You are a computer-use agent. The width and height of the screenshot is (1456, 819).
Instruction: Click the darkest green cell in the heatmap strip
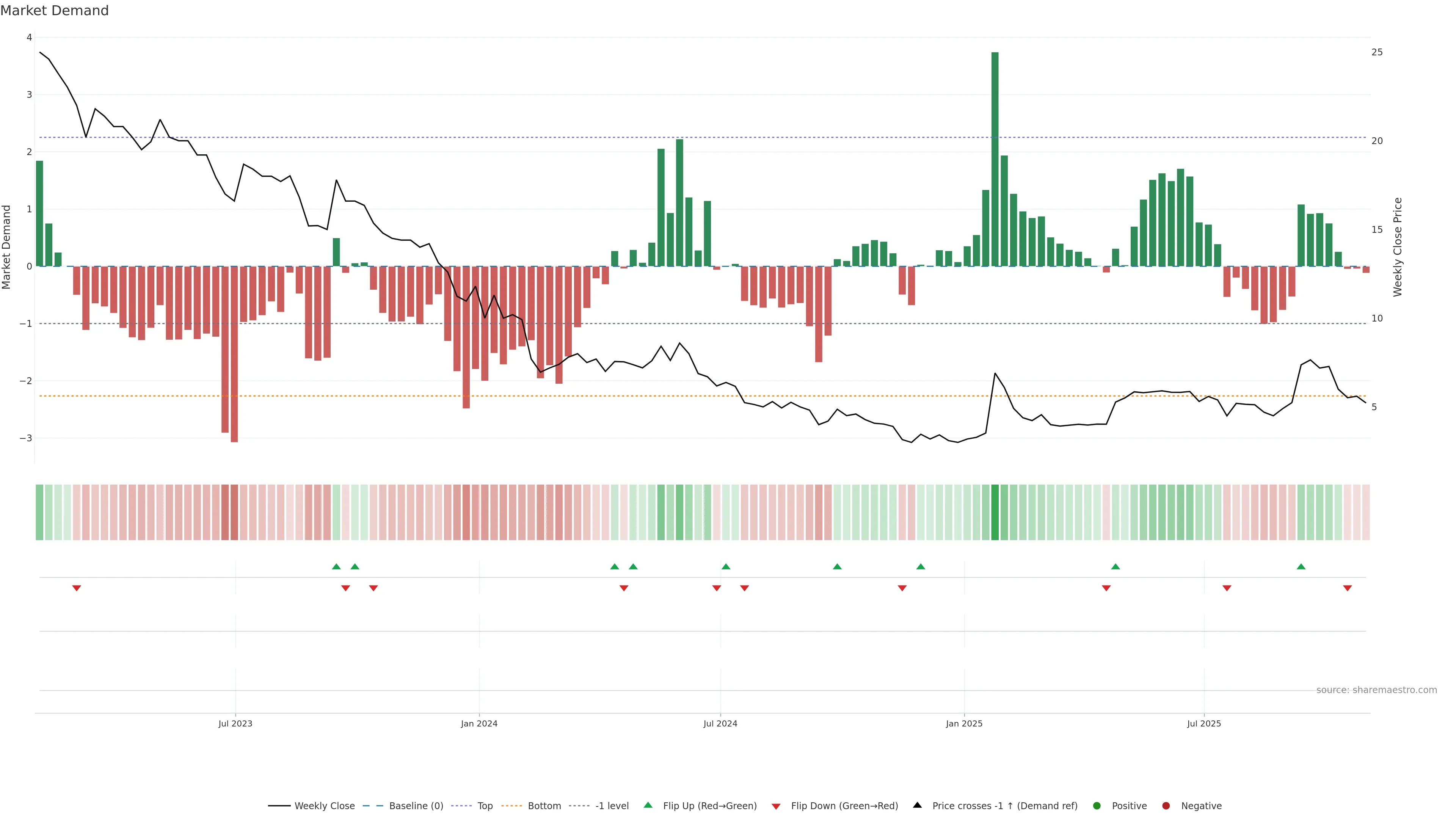995,512
